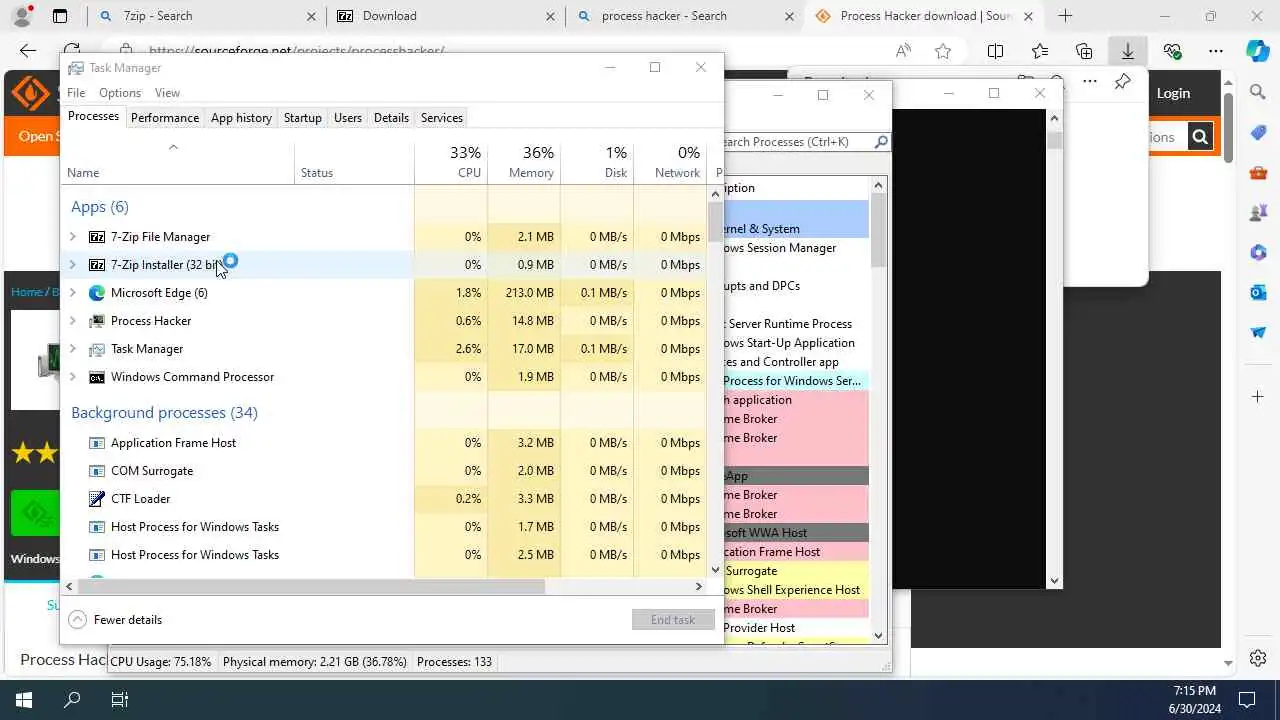Click the CTF Loader icon

click(97, 499)
